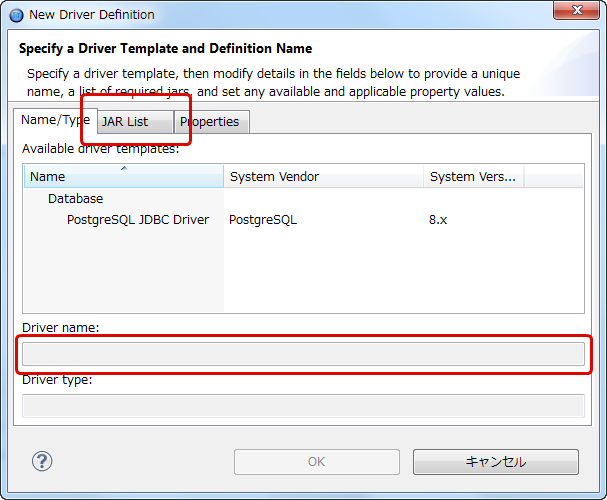This screenshot has height=500, width=607.
Task: Switch to the Name/Type tab
Action: pos(55,120)
